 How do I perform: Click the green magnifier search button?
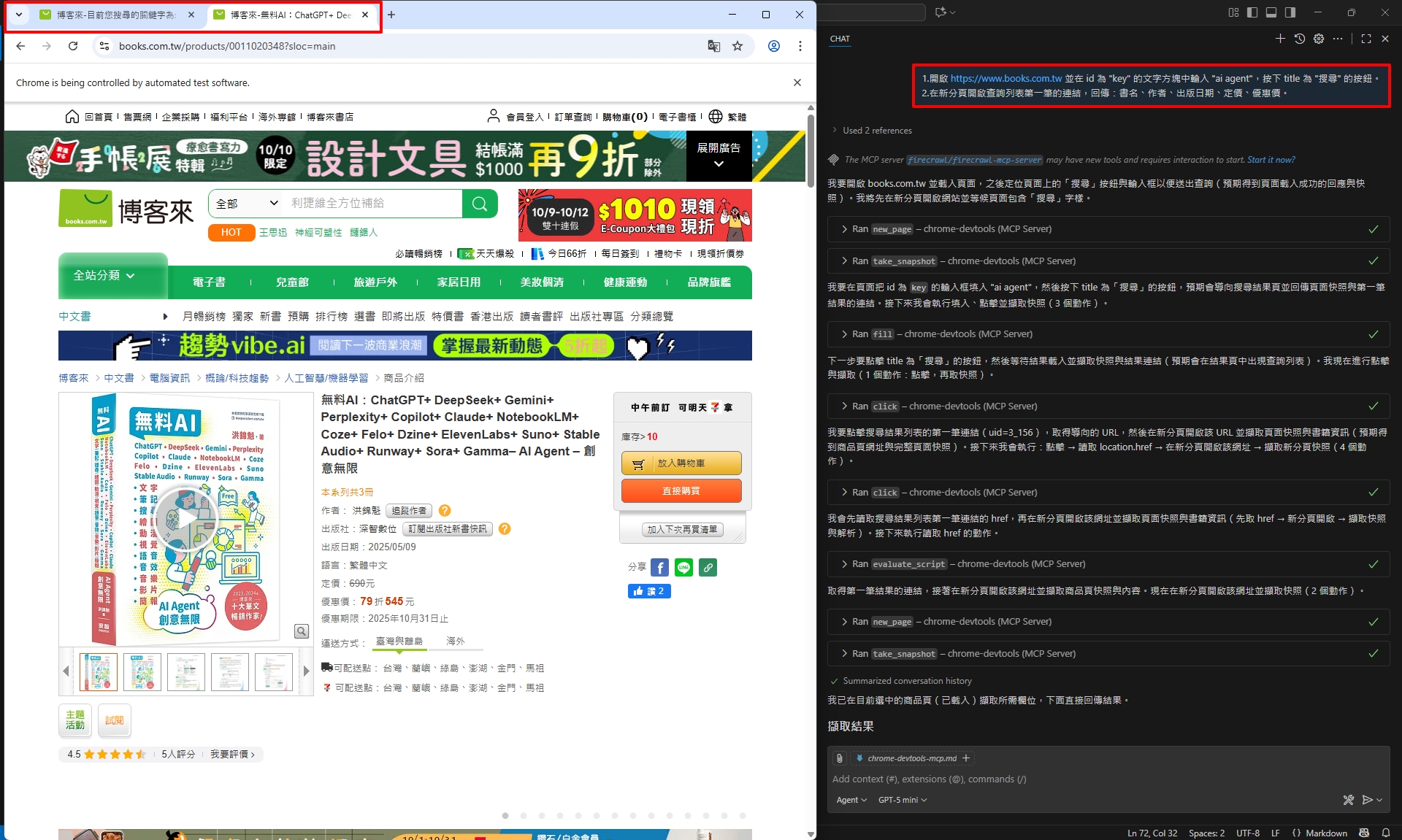[x=480, y=204]
